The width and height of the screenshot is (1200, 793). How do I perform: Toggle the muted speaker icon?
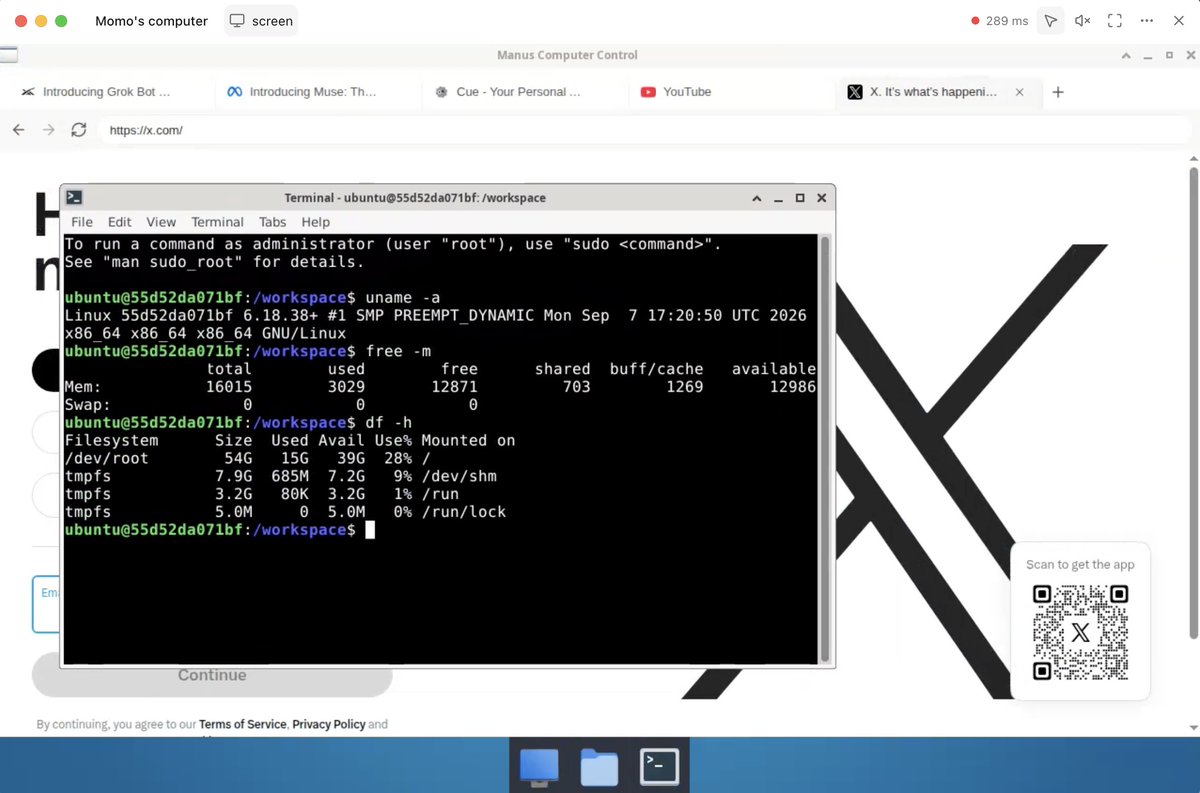coord(1082,20)
